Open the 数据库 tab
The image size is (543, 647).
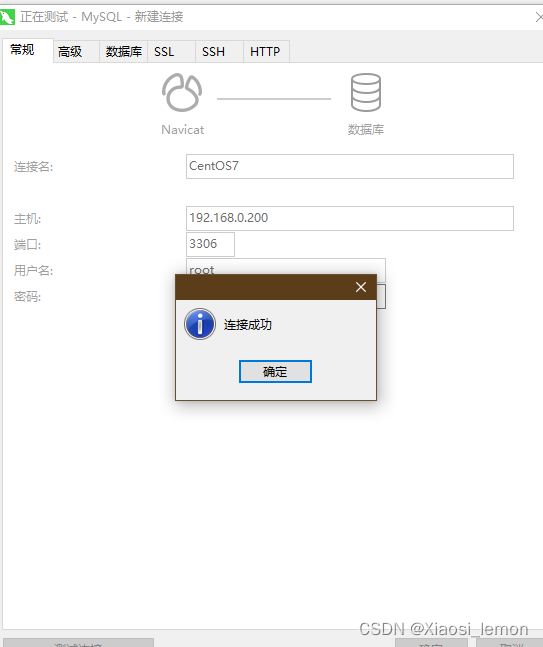point(123,52)
